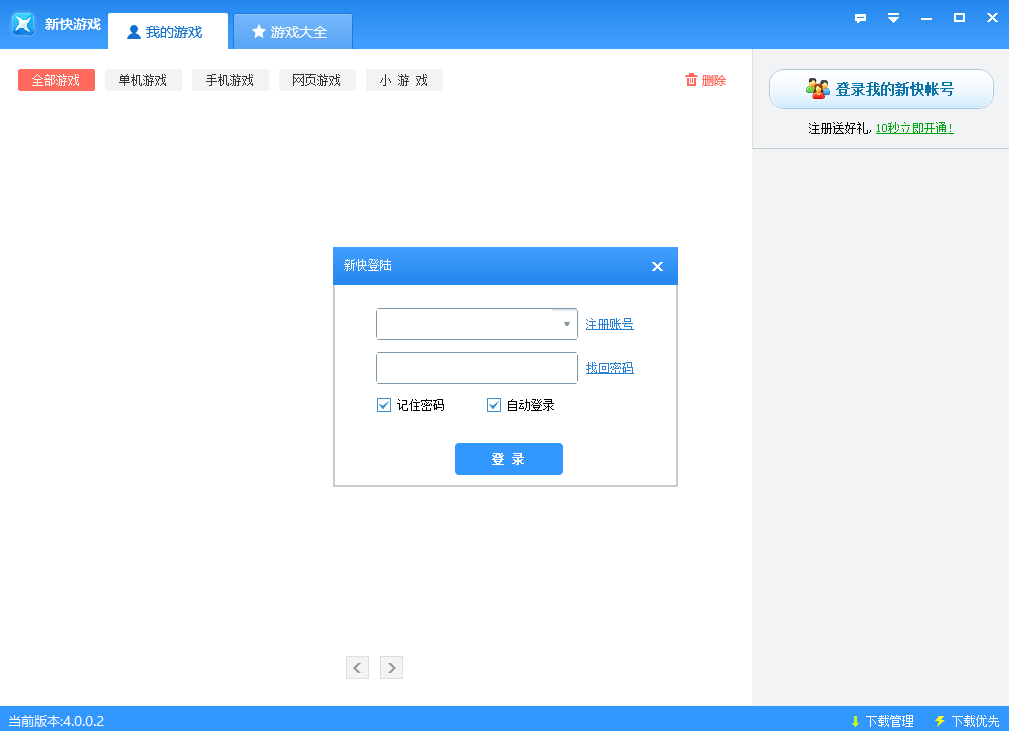Image resolution: width=1009 pixels, height=731 pixels.
Task: Expand the account name dropdown arrow
Action: (x=566, y=324)
